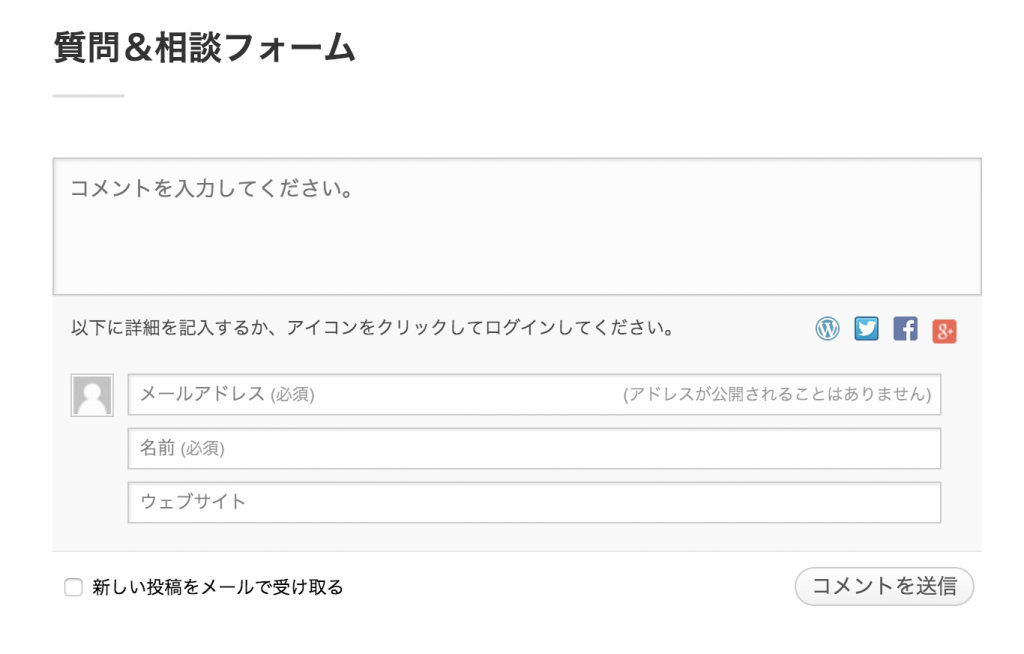
Task: Submit with the コメントを送信 button
Action: [x=884, y=586]
